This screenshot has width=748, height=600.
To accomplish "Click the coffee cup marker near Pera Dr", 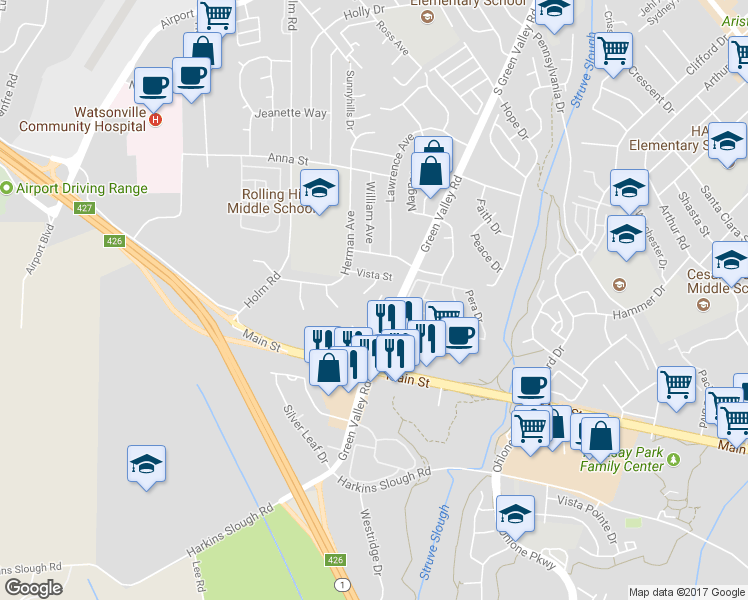I will 459,338.
